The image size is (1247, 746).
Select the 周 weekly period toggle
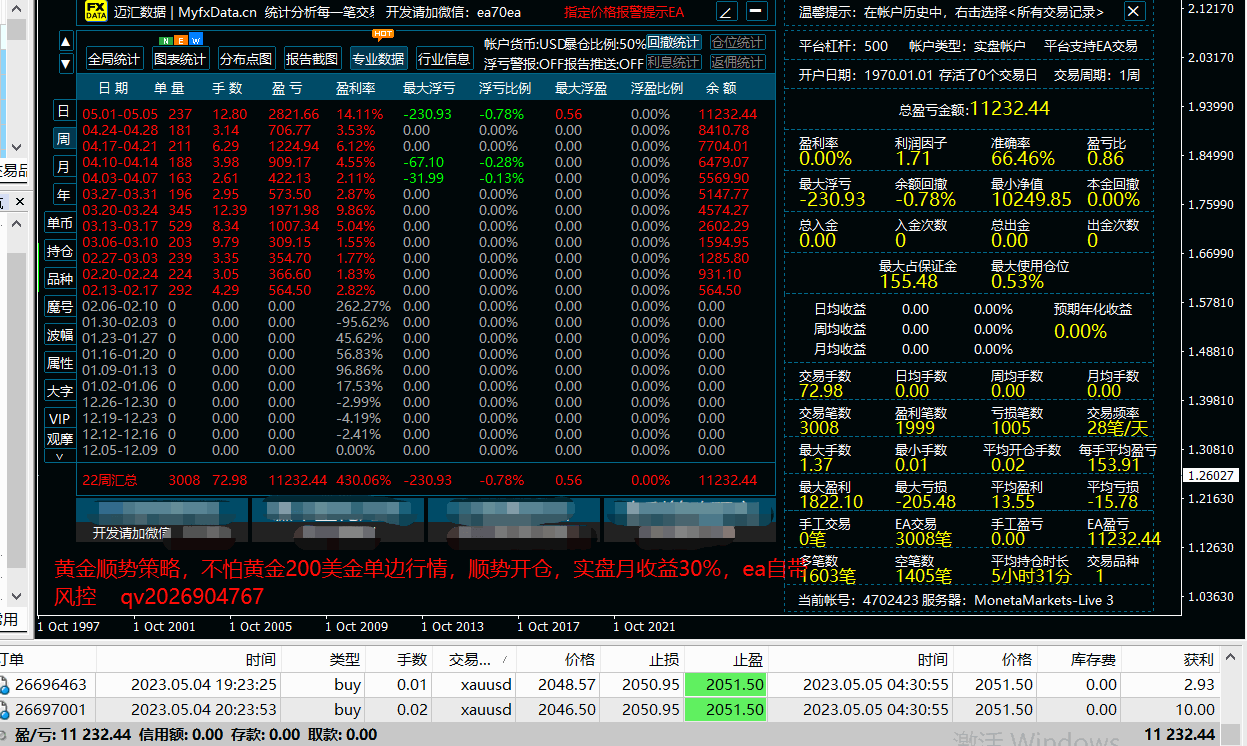click(x=63, y=139)
